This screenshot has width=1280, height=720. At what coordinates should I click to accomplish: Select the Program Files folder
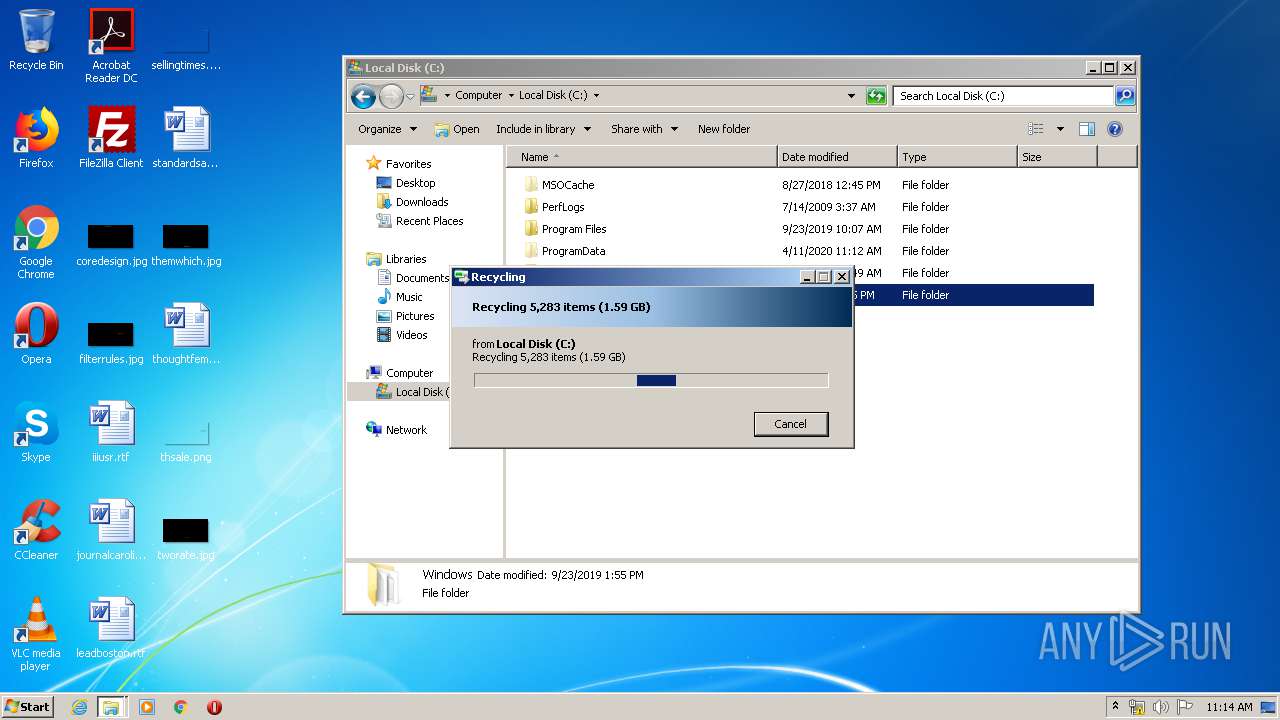(573, 229)
